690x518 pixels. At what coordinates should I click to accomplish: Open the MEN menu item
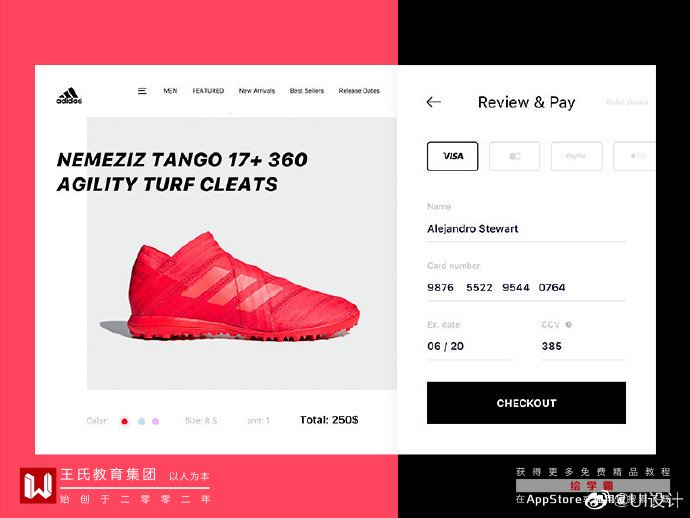pyautogui.click(x=170, y=91)
